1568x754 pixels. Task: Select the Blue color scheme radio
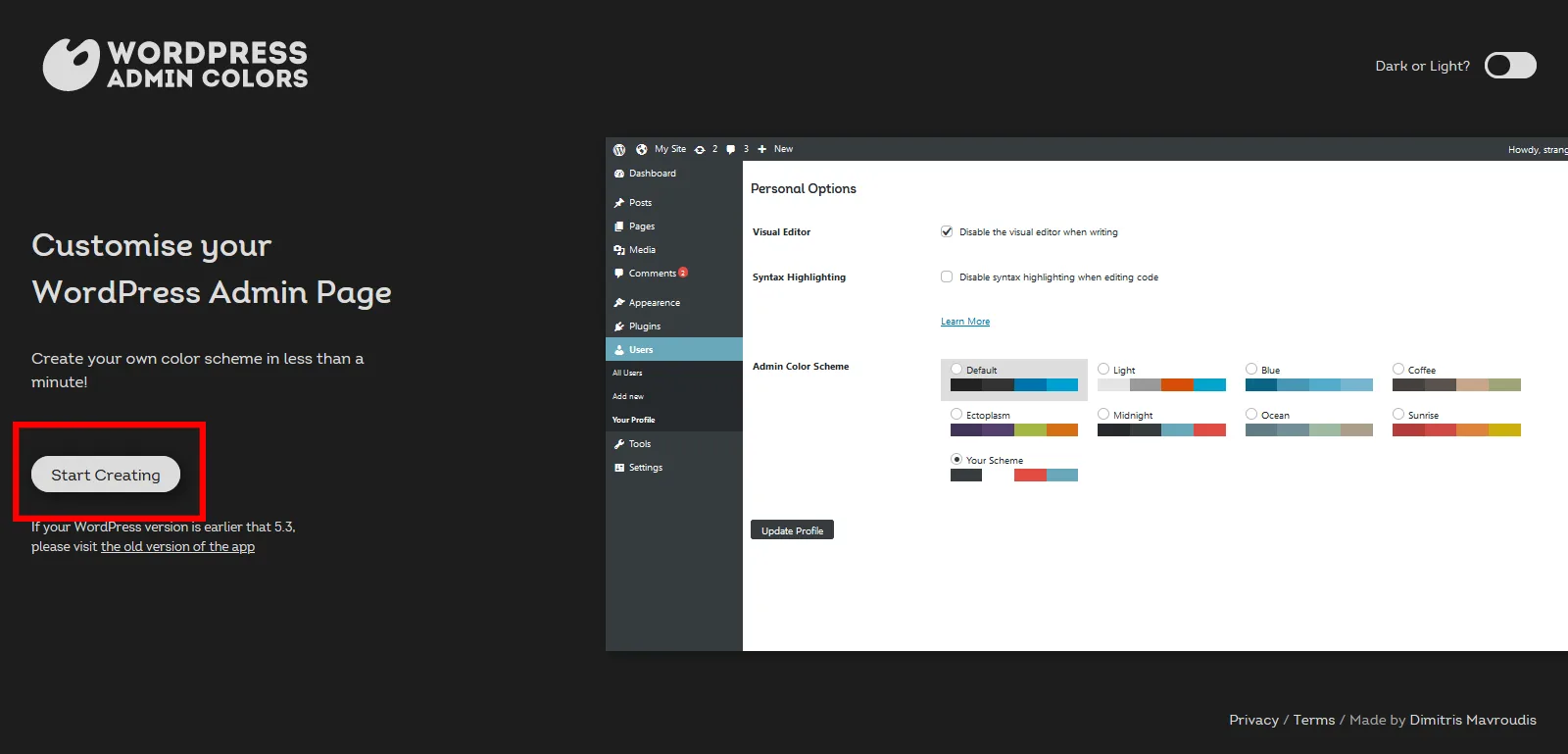[1251, 370]
